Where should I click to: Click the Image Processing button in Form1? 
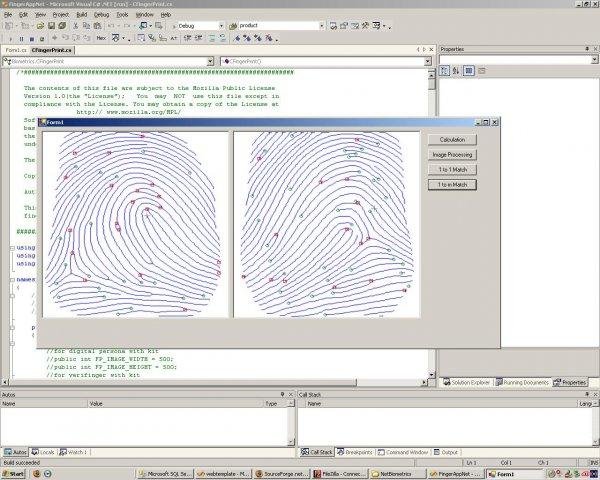pos(452,155)
